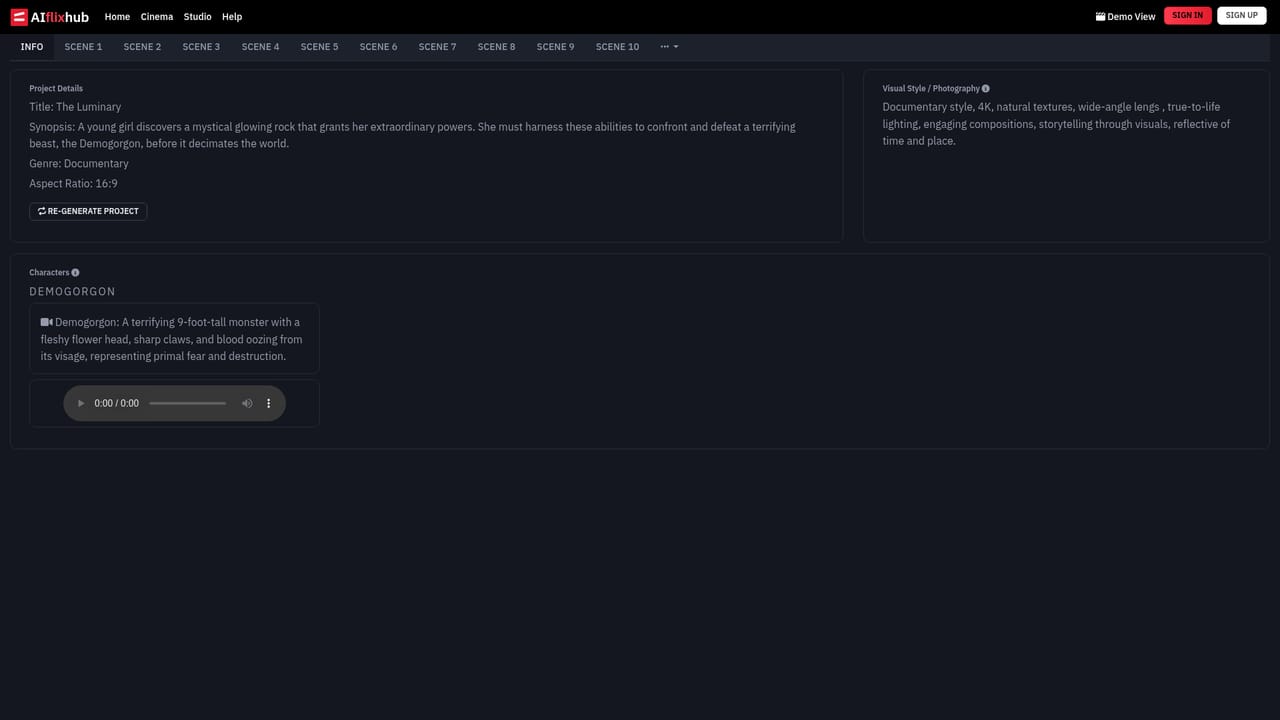Click the DEMOGORGON character heading

72,292
